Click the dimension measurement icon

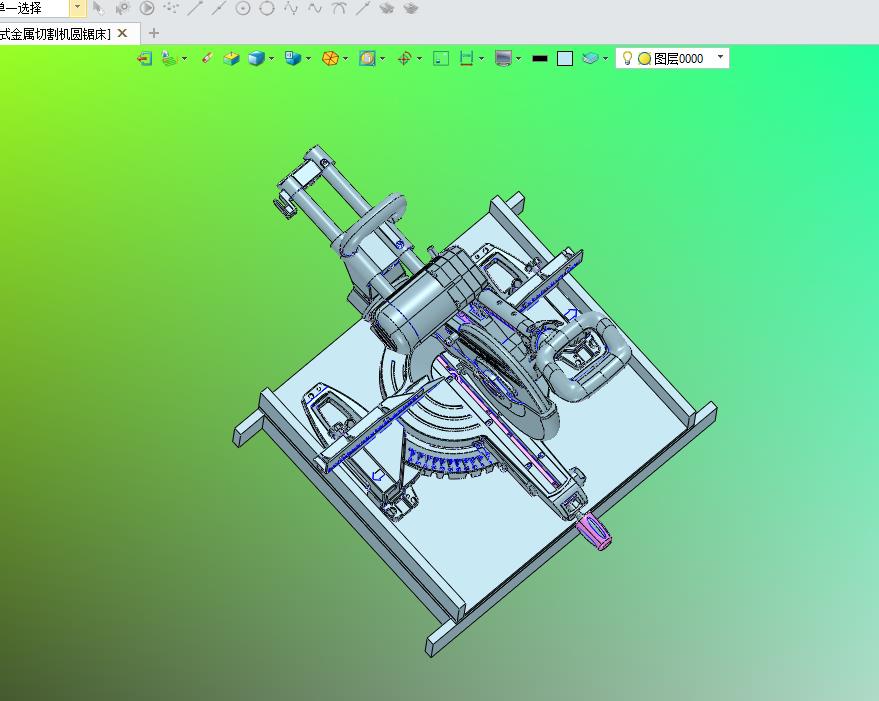click(x=466, y=58)
